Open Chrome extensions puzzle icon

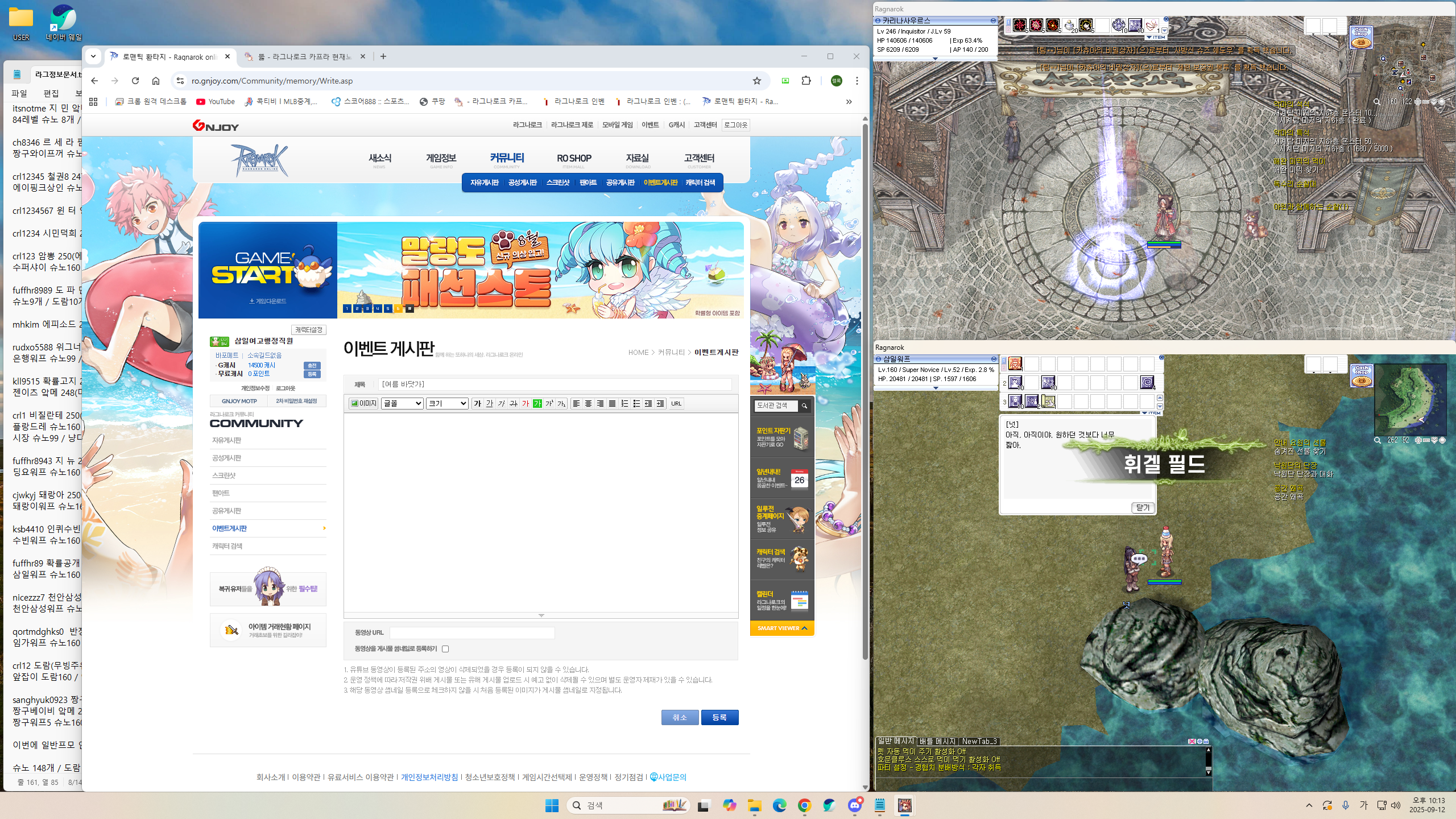(806, 81)
